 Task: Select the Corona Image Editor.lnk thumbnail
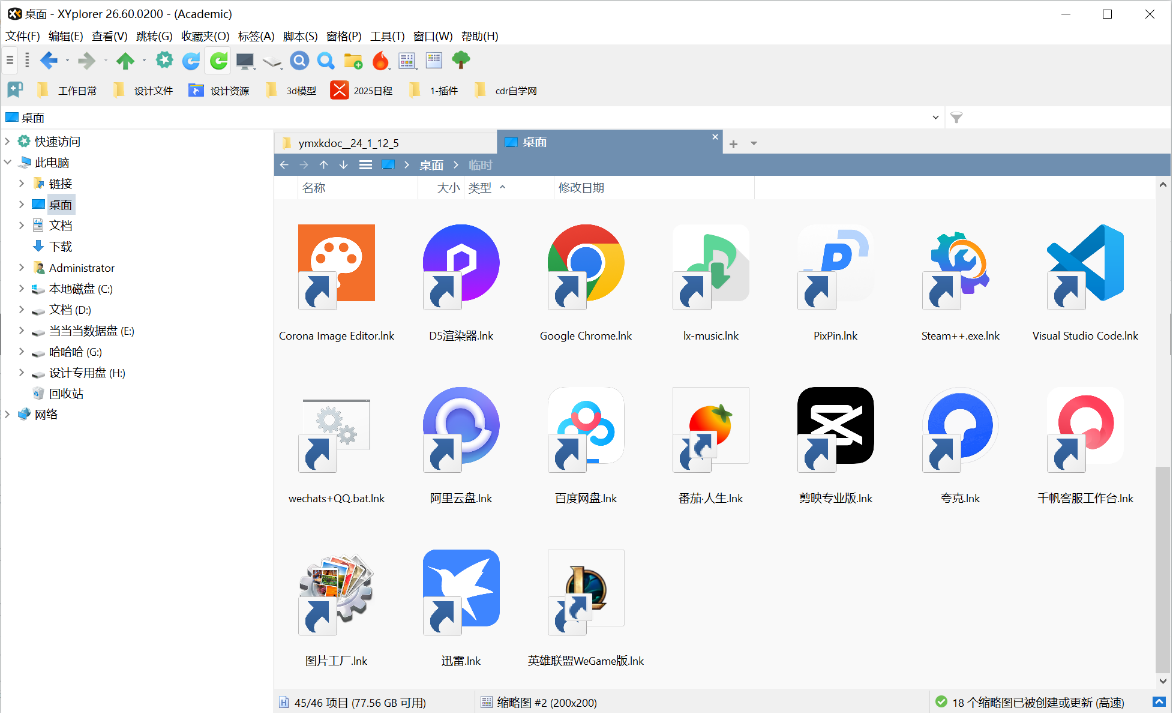pyautogui.click(x=336, y=283)
